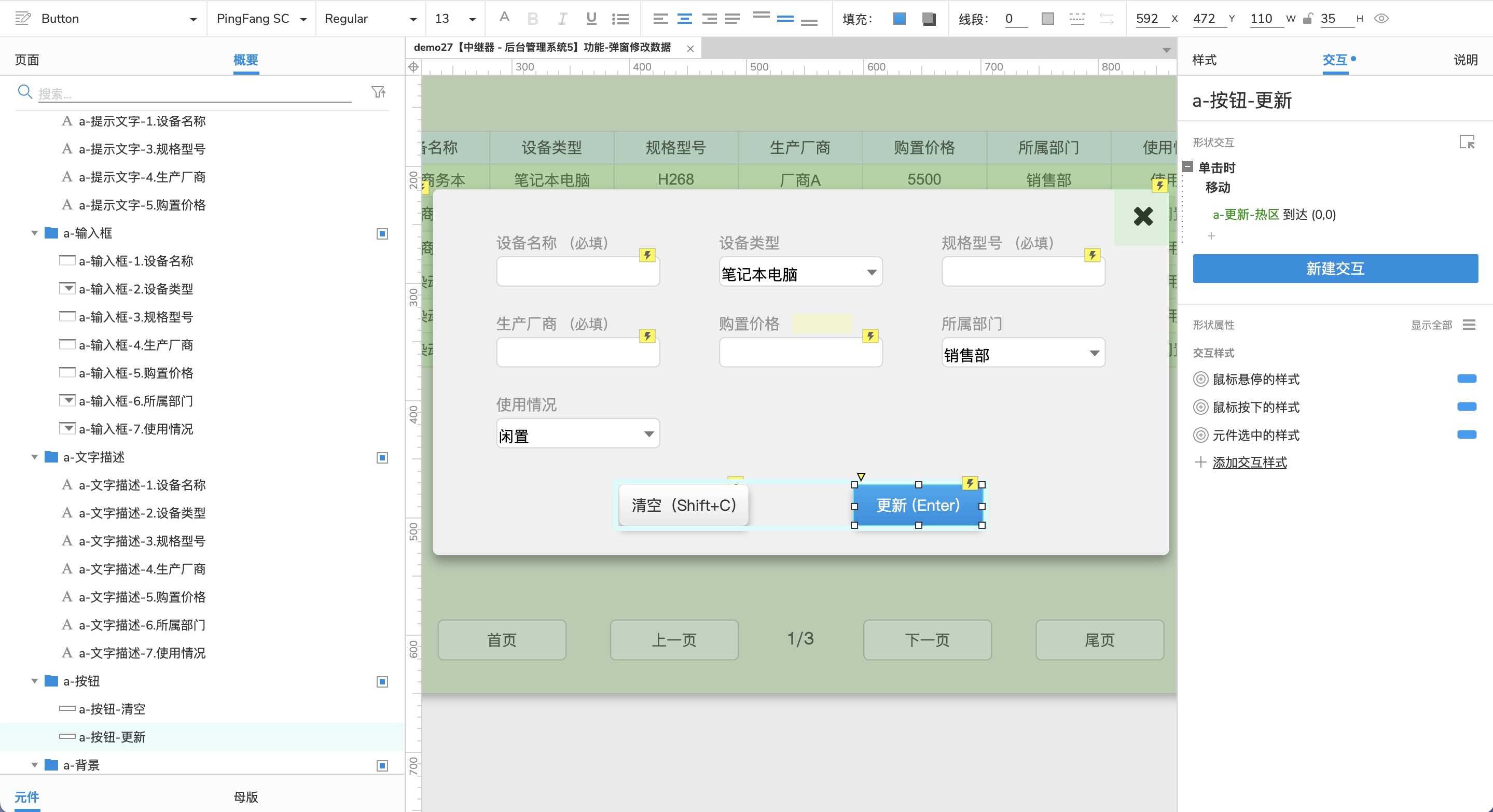Switch to the 样式 tab
The image size is (1493, 812).
1204,60
